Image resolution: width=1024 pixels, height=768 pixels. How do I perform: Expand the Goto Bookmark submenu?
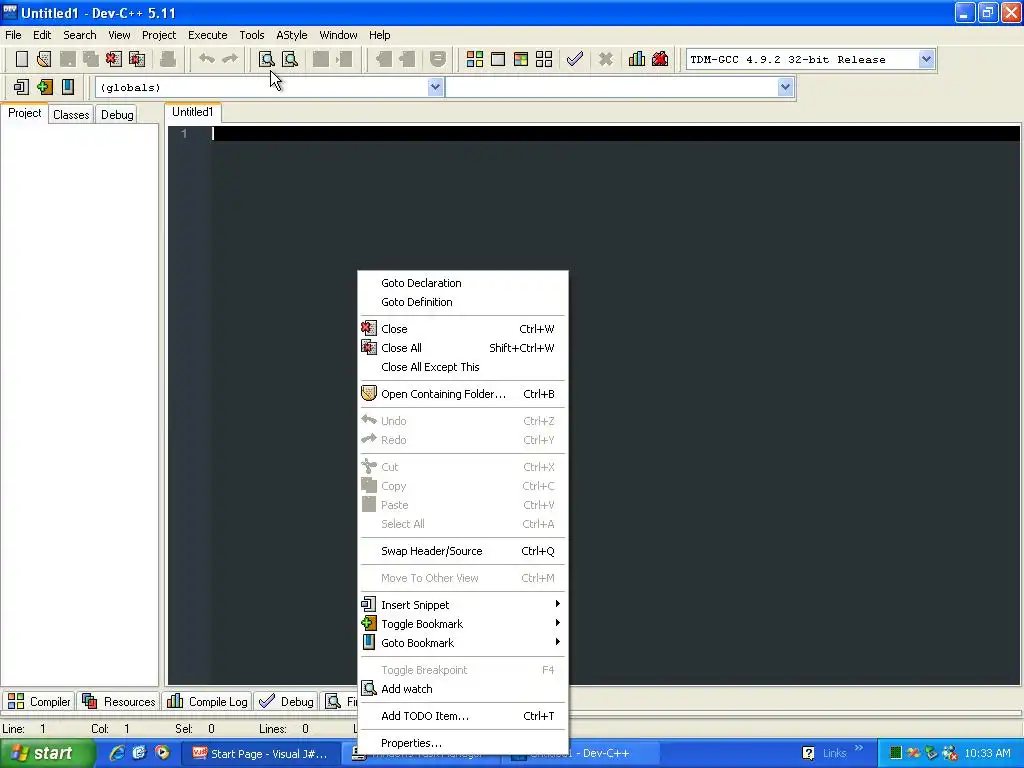[x=462, y=643]
